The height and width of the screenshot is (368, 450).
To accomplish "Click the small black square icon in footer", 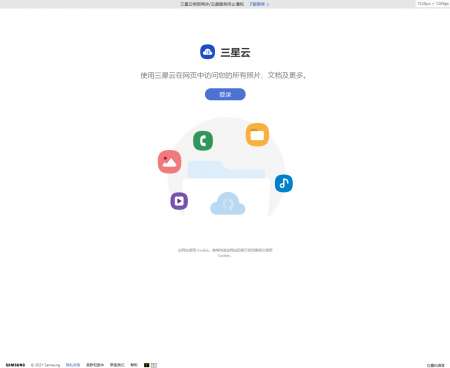I will point(146,365).
